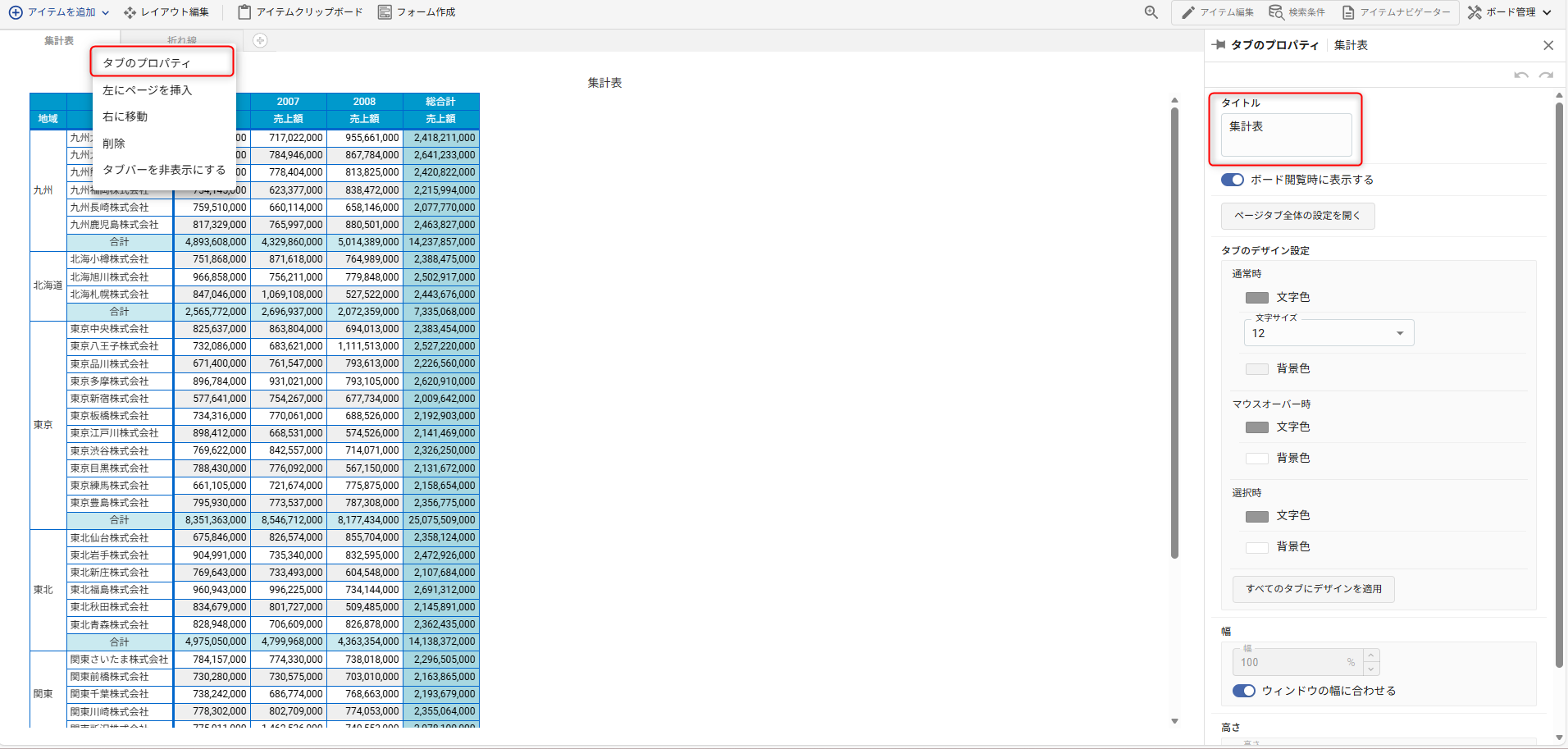Pin the タブのプロパティ panel
The width and height of the screenshot is (1568, 749).
(x=1219, y=45)
